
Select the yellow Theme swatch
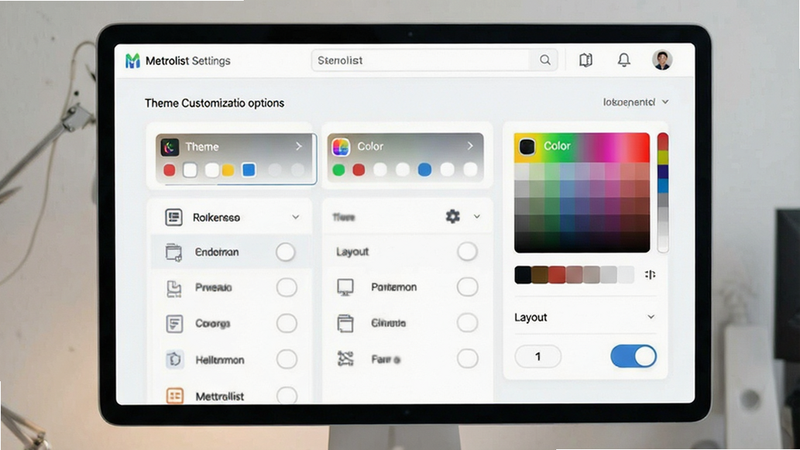228,170
